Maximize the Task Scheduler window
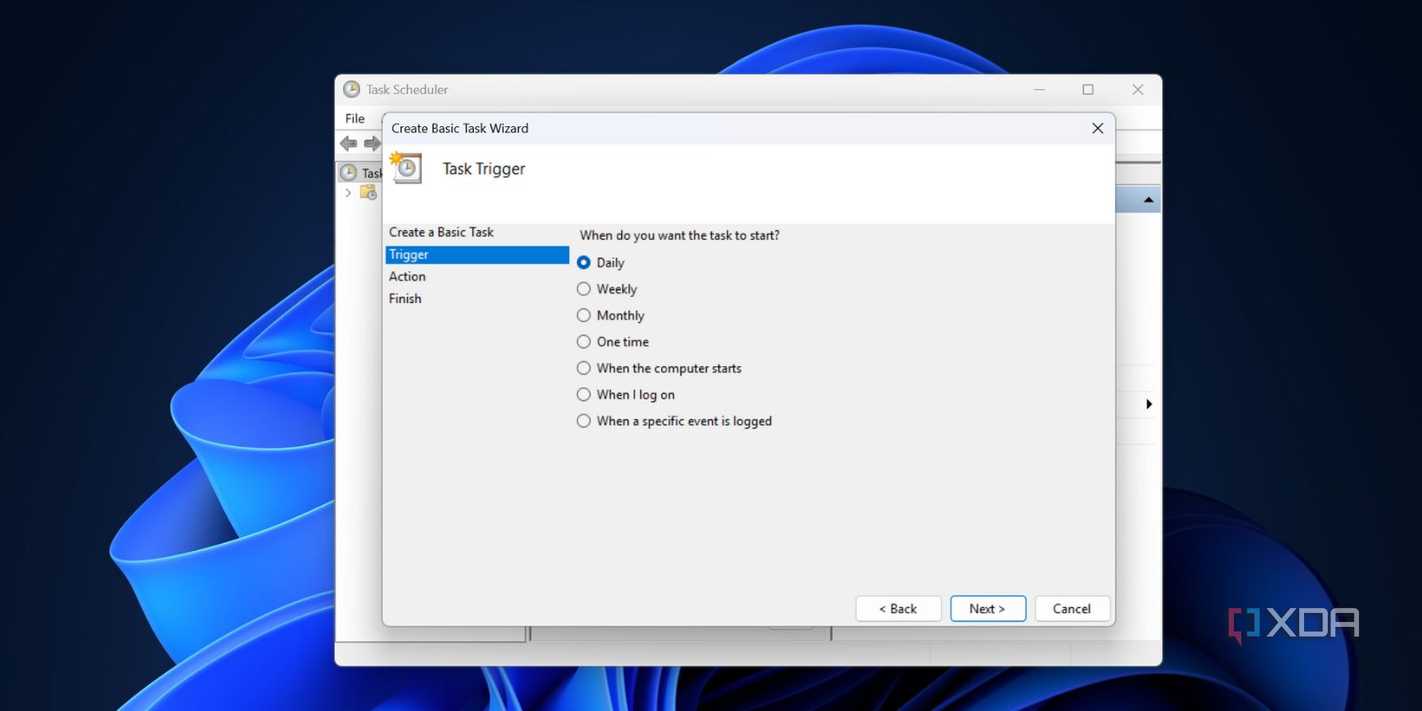This screenshot has width=1422, height=711. point(1088,89)
